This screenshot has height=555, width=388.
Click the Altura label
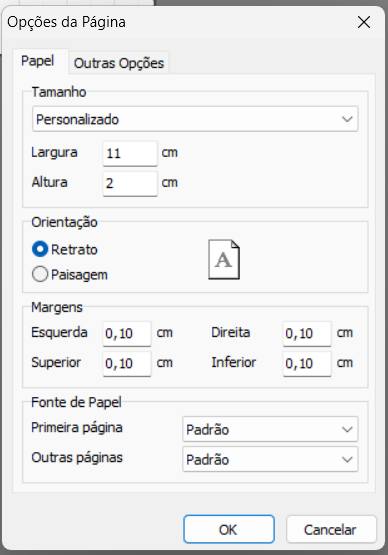click(49, 182)
